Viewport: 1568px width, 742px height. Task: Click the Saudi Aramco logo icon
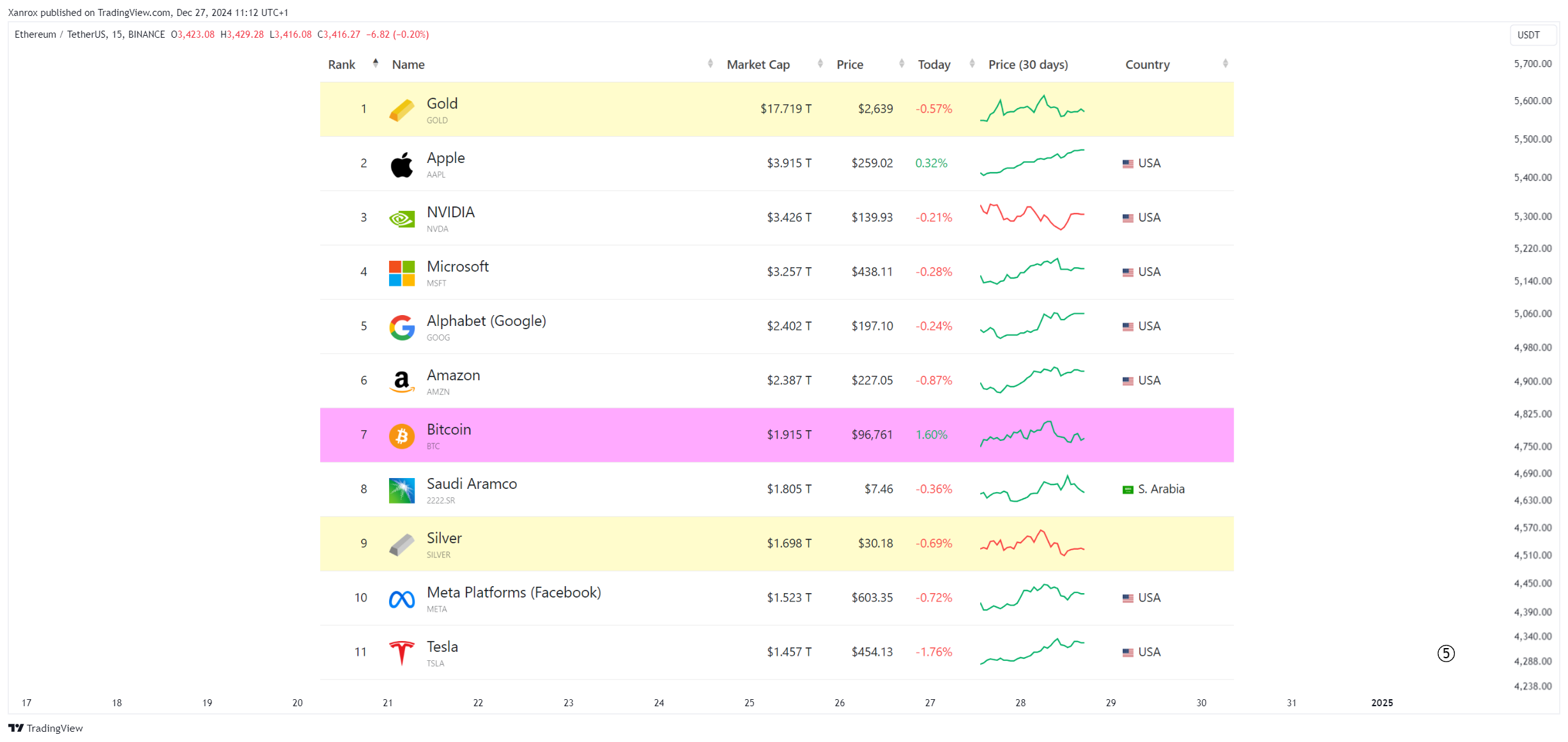(x=401, y=490)
